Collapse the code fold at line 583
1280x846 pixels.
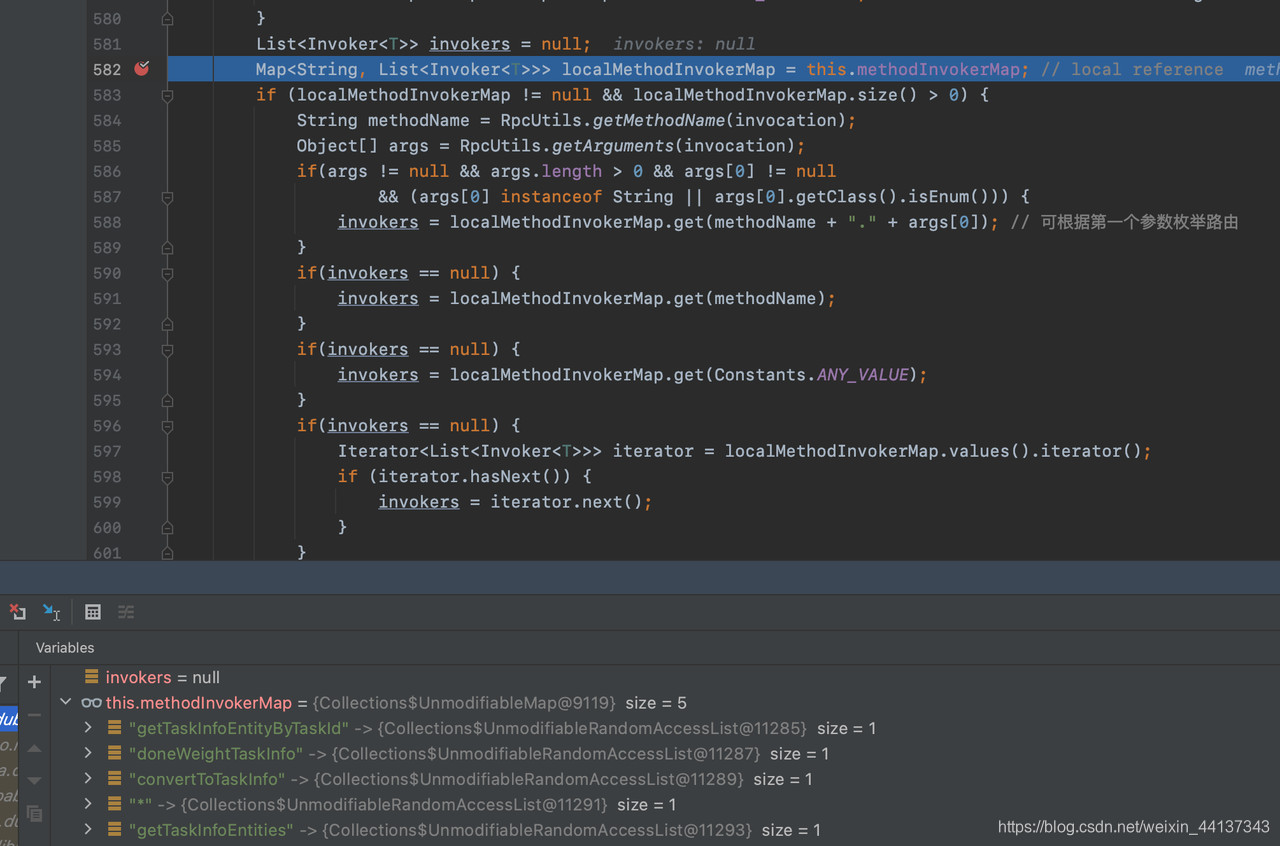click(167, 96)
